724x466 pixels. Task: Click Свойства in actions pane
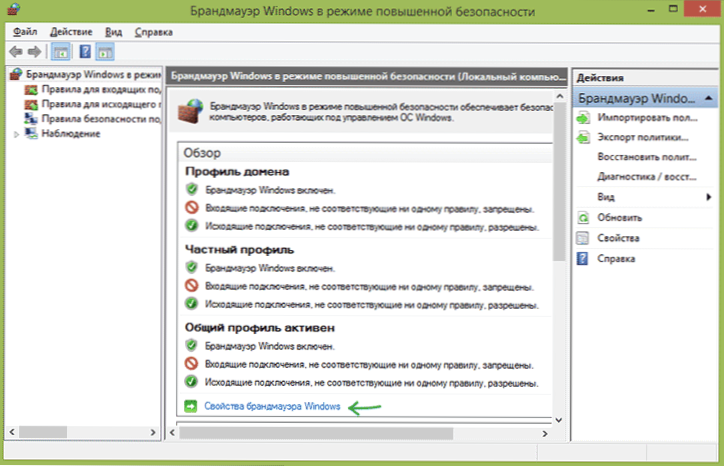(x=618, y=238)
